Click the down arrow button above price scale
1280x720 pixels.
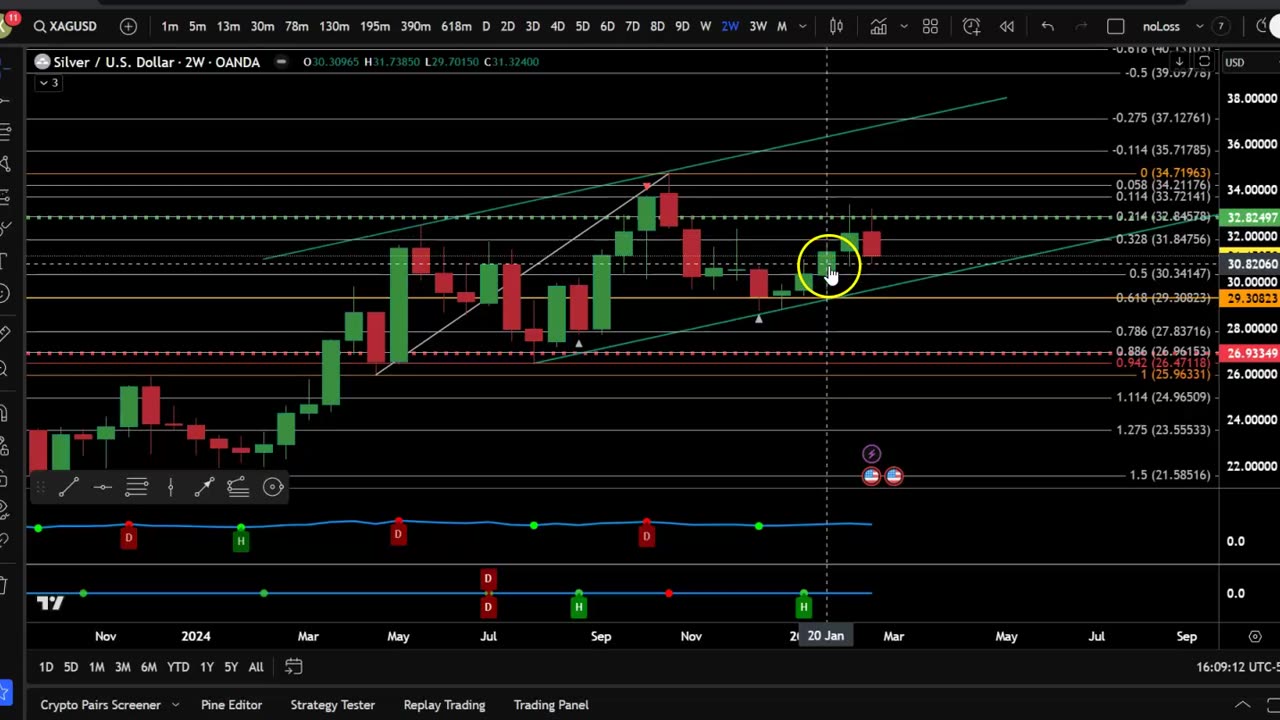pyautogui.click(x=1180, y=62)
